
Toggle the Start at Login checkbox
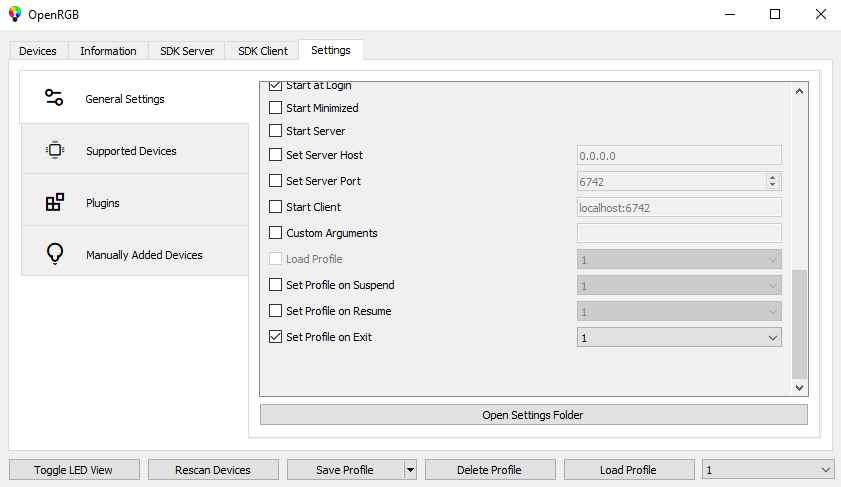click(275, 85)
